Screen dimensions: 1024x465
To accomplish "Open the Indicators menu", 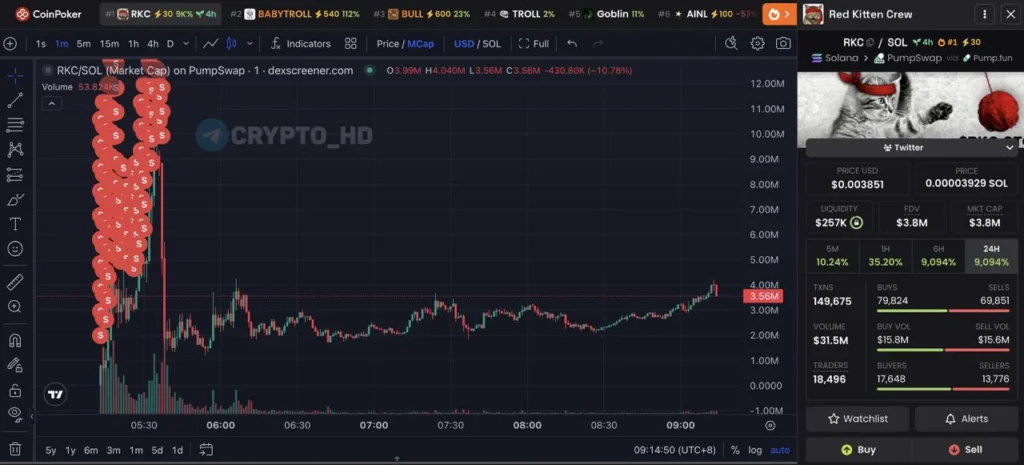I will (x=300, y=44).
